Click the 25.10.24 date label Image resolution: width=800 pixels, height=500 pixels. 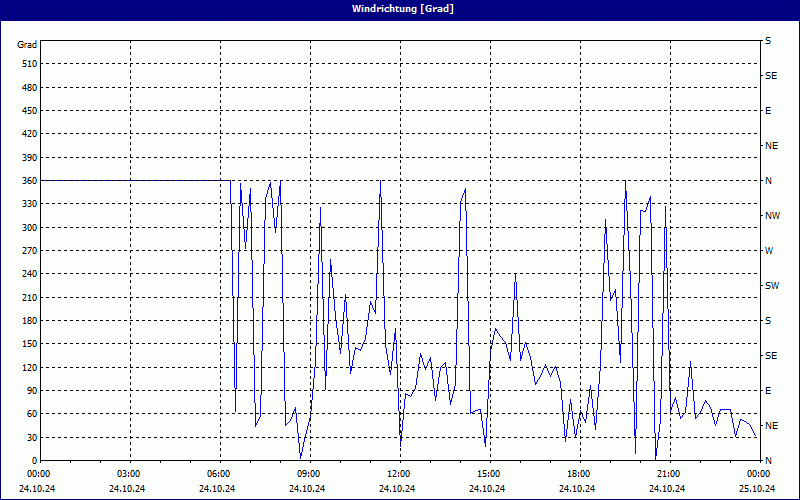click(x=757, y=488)
